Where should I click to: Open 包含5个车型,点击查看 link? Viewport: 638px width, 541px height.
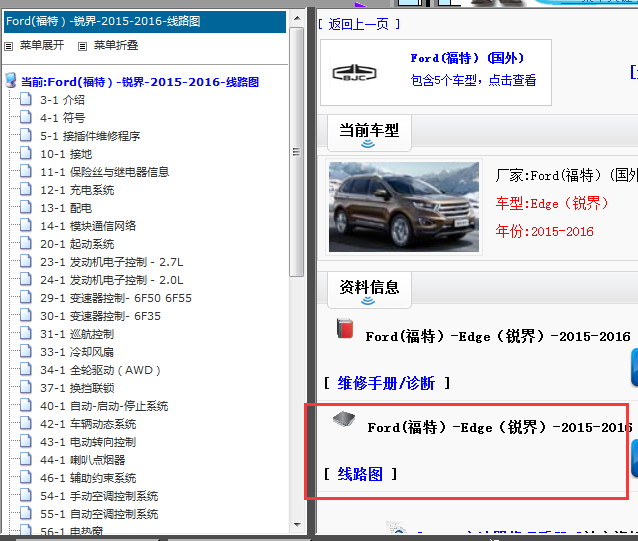[473, 80]
